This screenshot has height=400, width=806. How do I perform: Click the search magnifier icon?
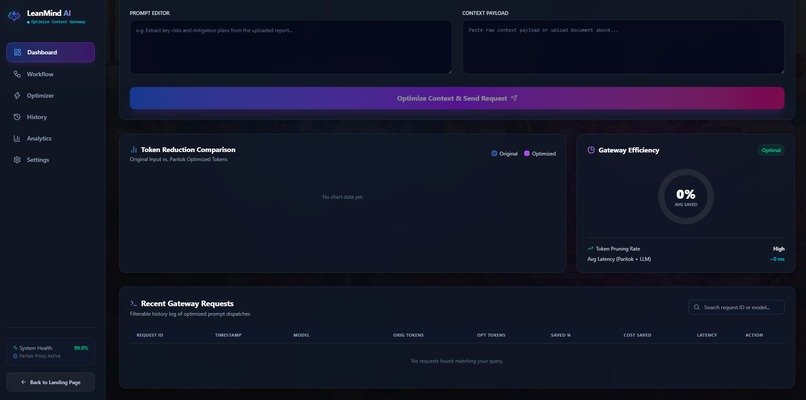(x=697, y=307)
